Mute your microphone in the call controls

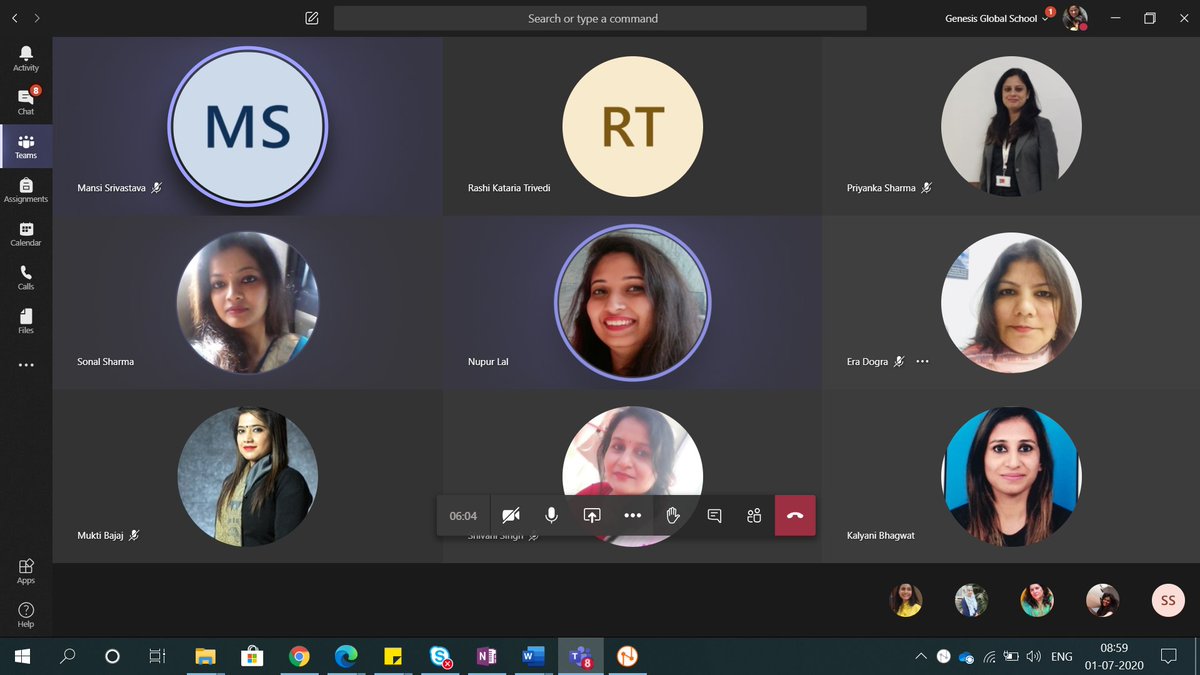[551, 515]
